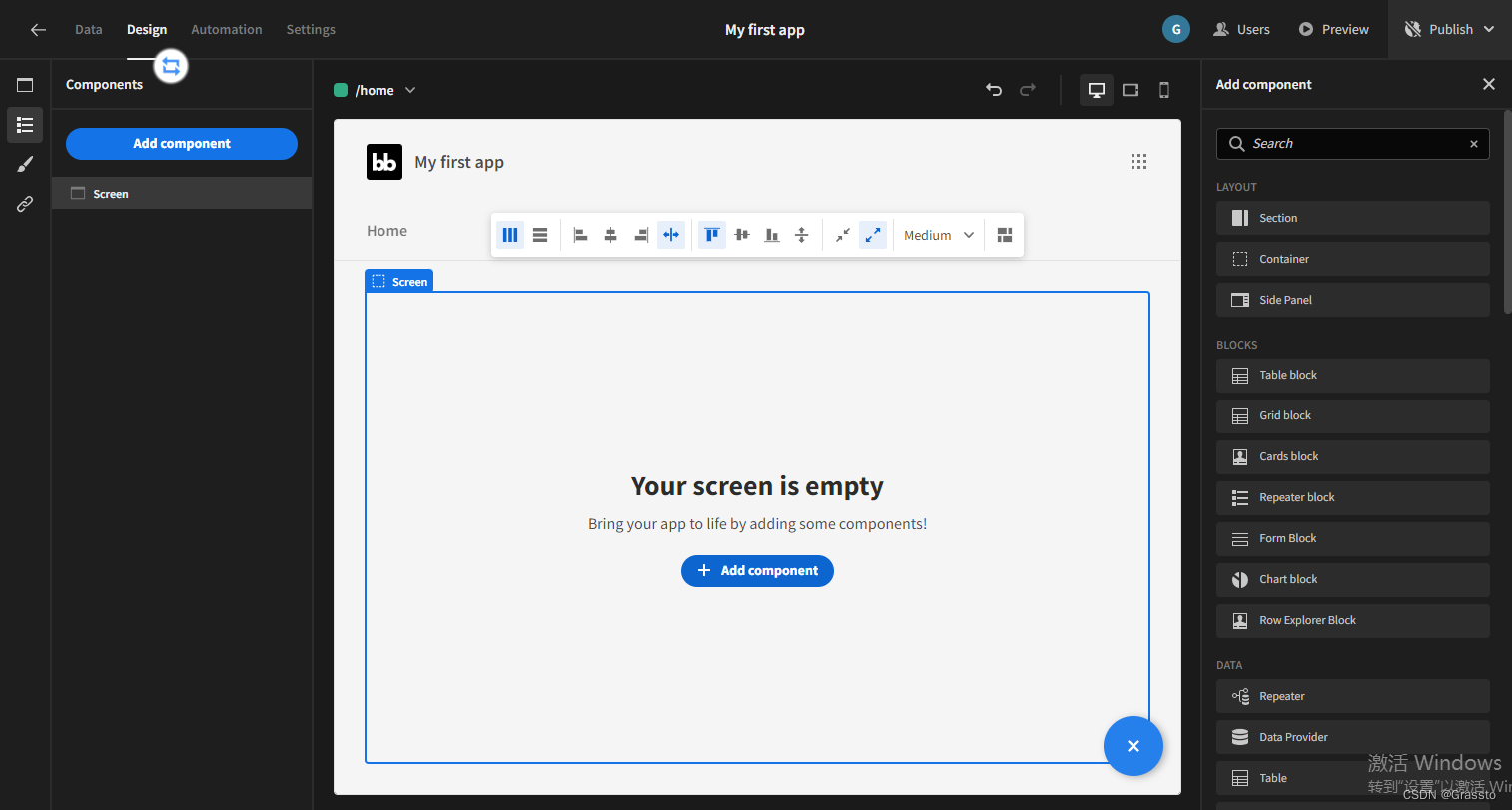Select the Components list icon in sidebar

click(x=25, y=125)
